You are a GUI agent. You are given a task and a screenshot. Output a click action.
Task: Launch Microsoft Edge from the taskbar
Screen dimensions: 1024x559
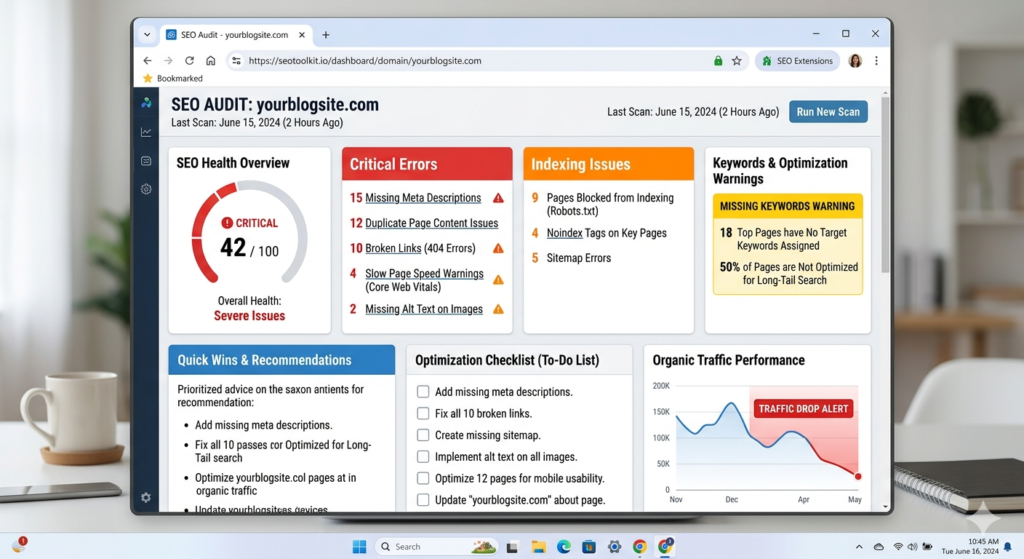(x=564, y=547)
